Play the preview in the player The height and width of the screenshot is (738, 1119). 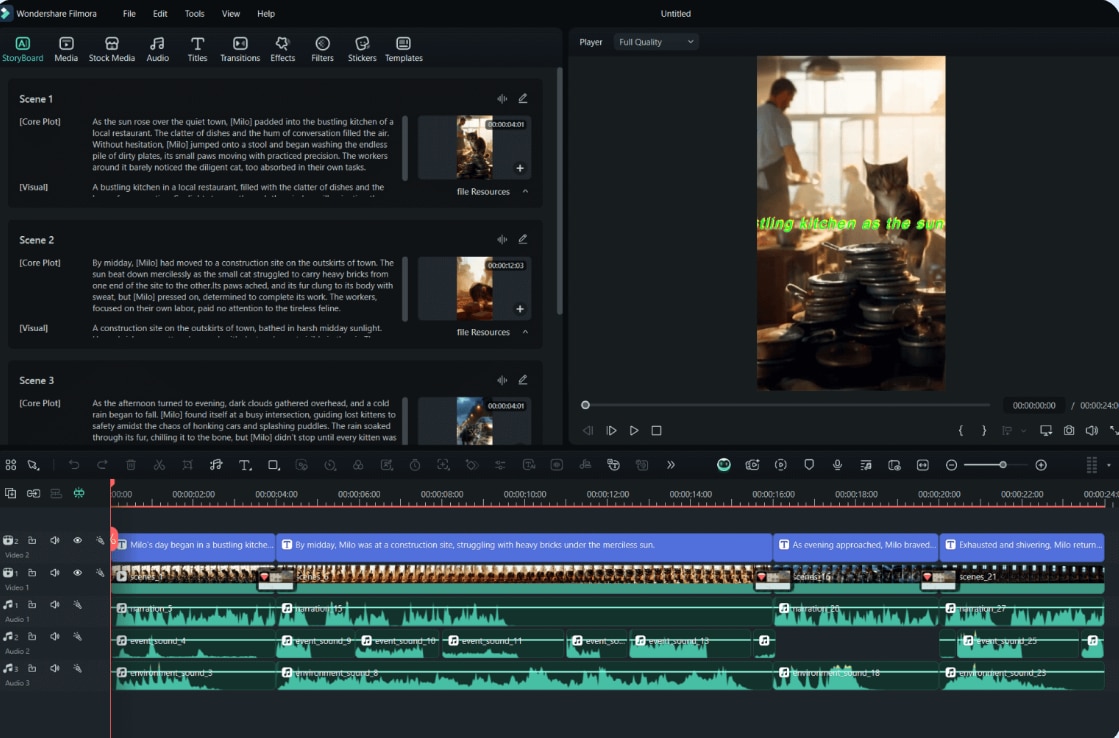pos(634,430)
